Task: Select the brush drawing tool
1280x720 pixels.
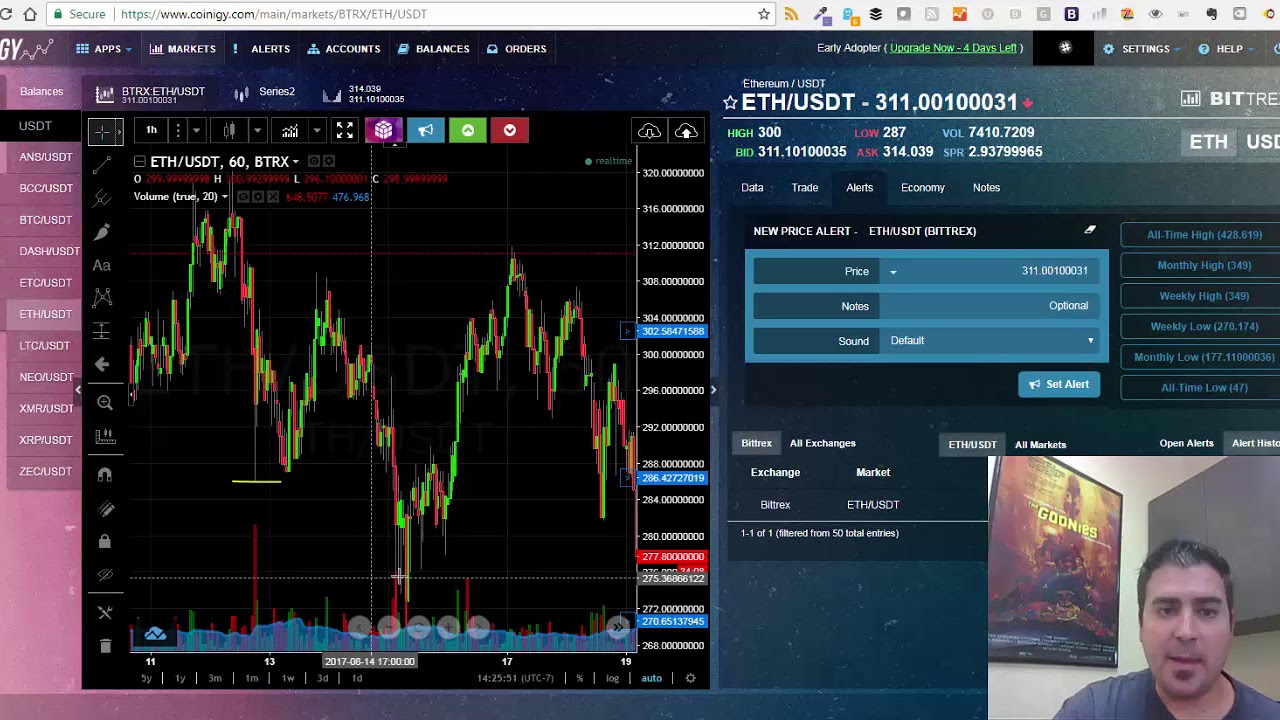Action: coord(102,232)
